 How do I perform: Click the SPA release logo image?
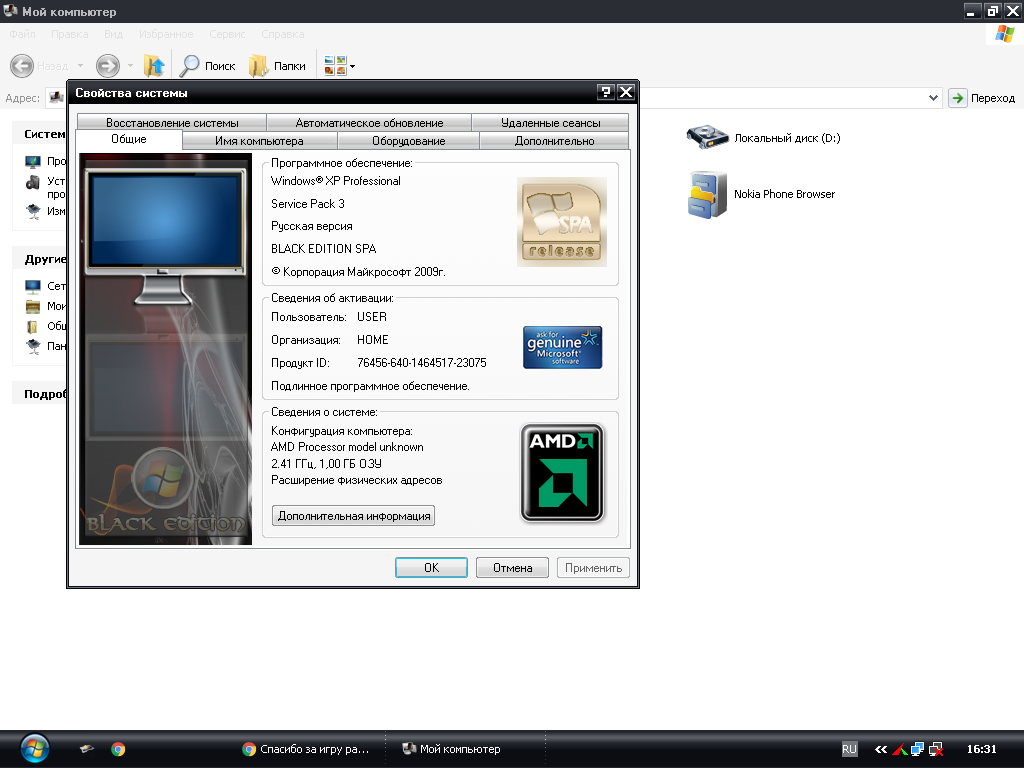click(x=562, y=222)
